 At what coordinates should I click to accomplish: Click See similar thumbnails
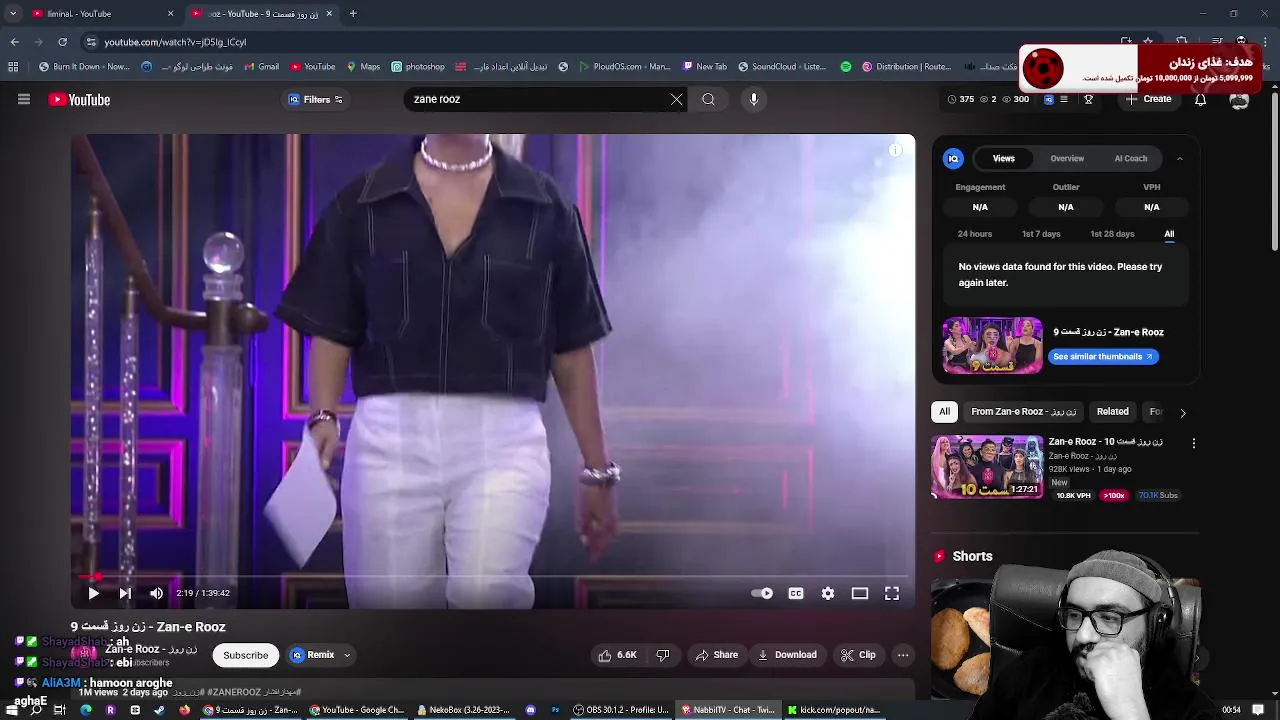1103,356
